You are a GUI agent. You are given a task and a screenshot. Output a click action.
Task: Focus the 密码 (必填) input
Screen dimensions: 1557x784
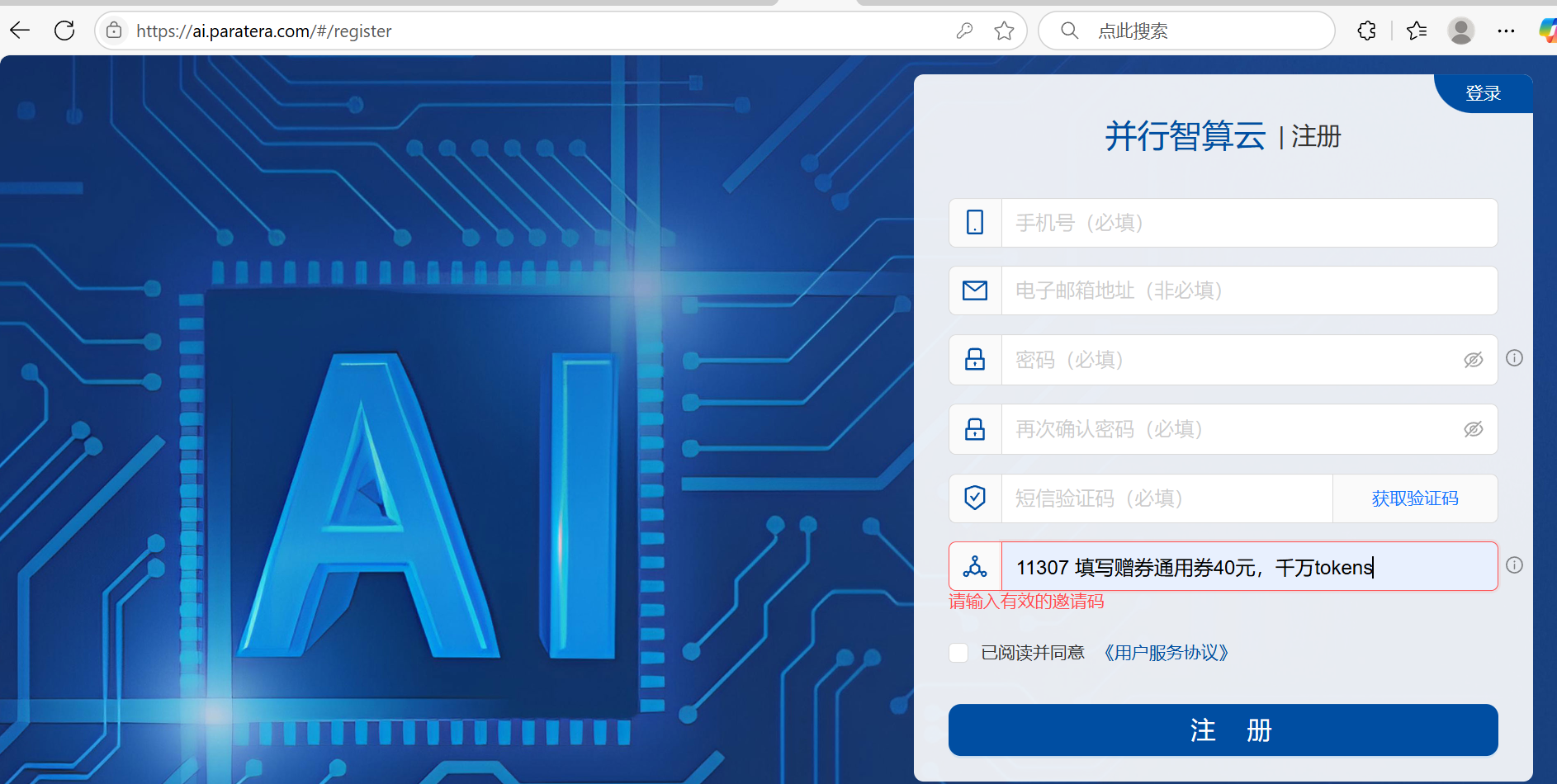point(1230,360)
